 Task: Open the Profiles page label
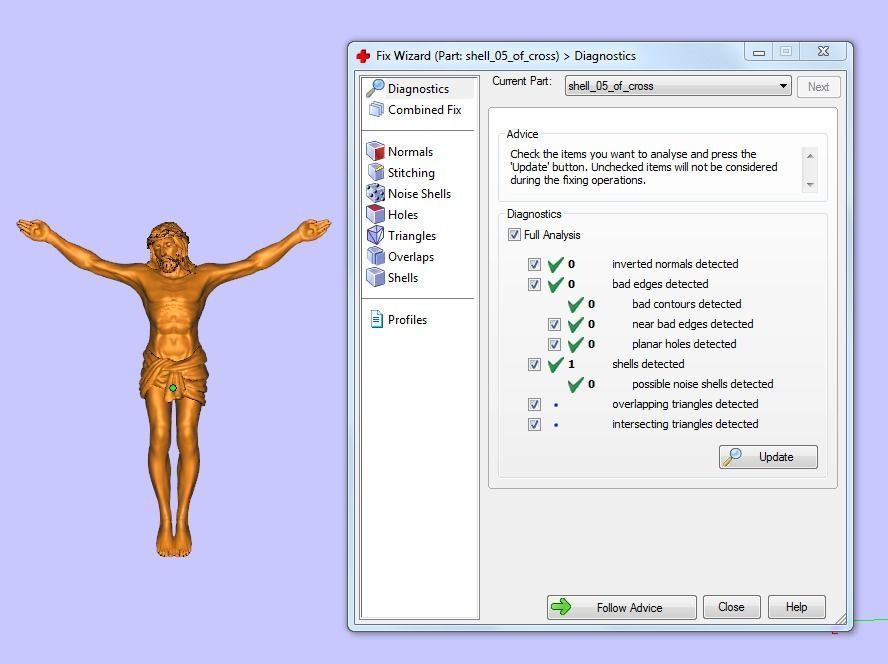pyautogui.click(x=408, y=320)
